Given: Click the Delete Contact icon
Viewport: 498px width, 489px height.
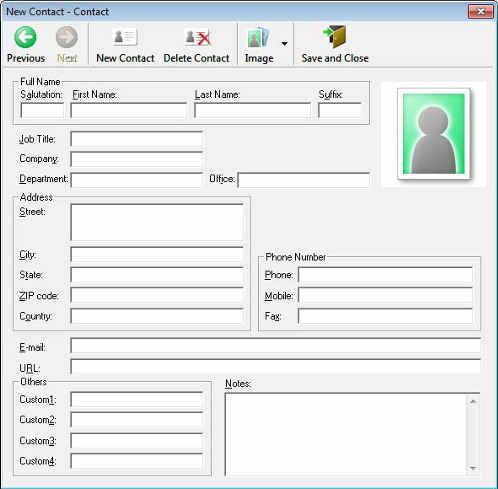Looking at the screenshot, I should pyautogui.click(x=197, y=37).
